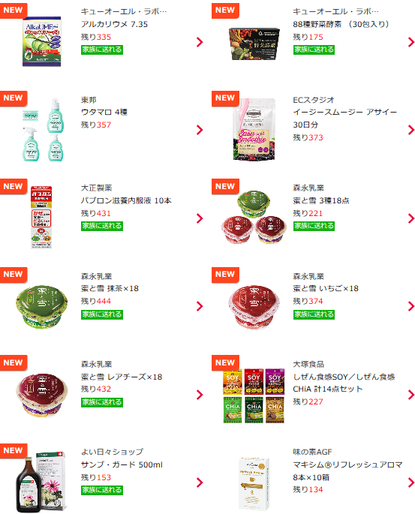Open arrow chevron for 蜜と雪 抹茶×18
The image size is (415, 514).
[x=199, y=306]
